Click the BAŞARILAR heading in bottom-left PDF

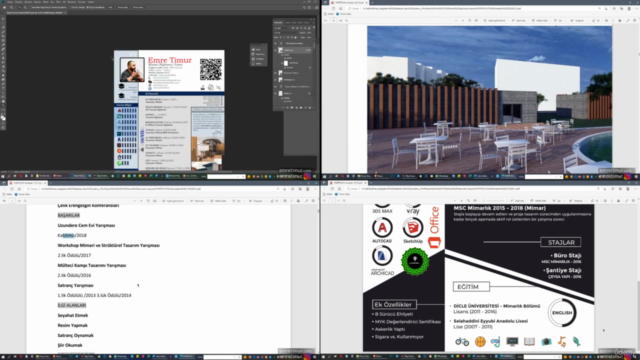[x=69, y=215]
